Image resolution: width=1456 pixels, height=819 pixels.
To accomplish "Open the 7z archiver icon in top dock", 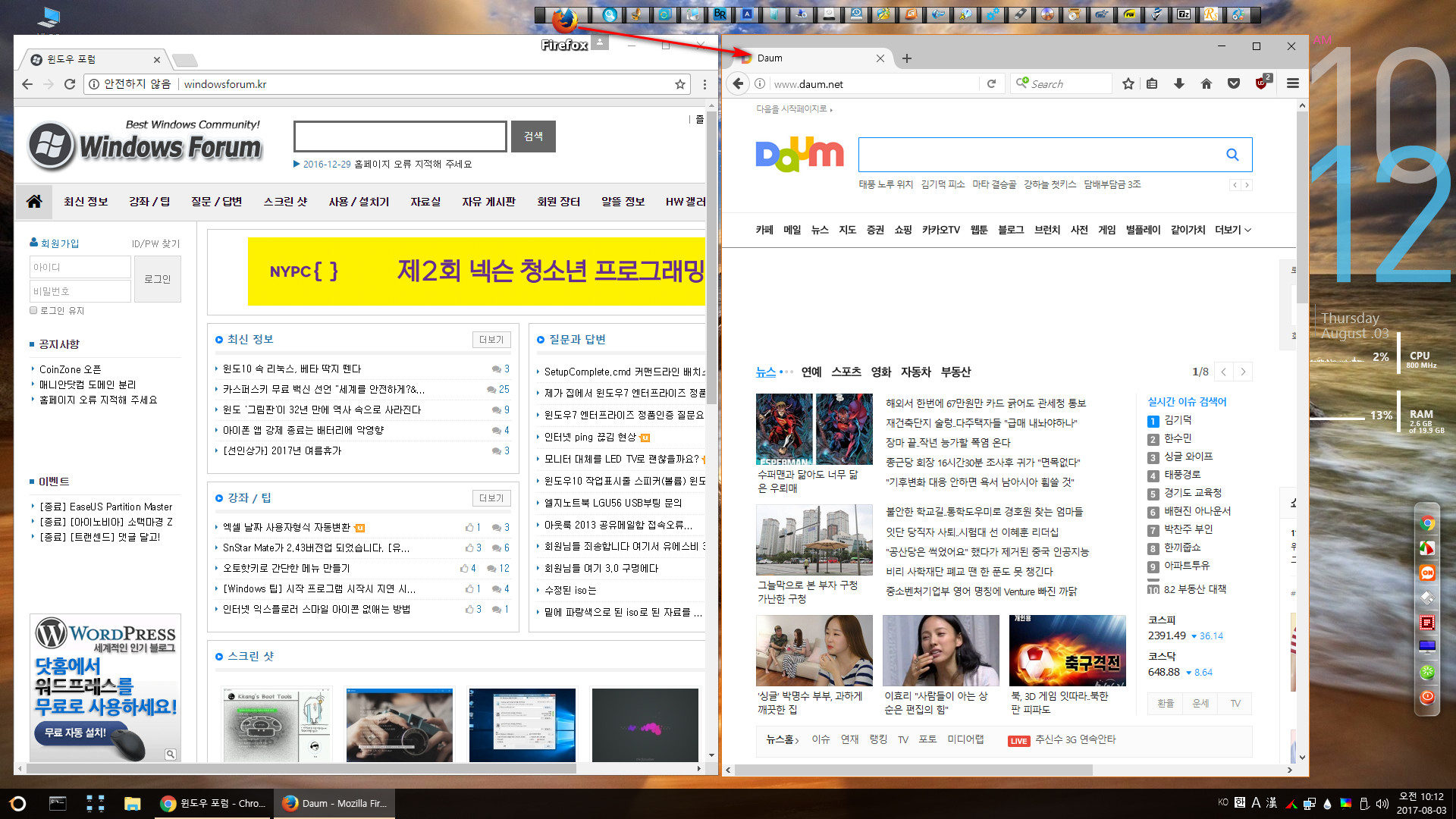I will click(1183, 14).
